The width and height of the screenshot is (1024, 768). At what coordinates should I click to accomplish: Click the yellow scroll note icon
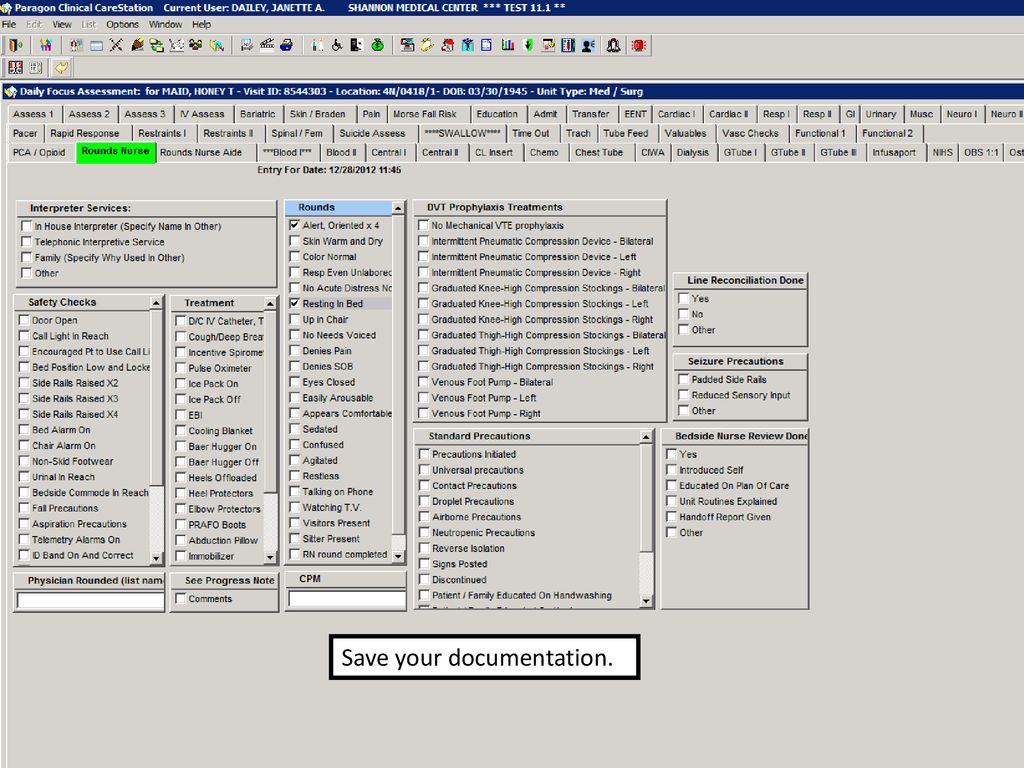[x=427, y=45]
